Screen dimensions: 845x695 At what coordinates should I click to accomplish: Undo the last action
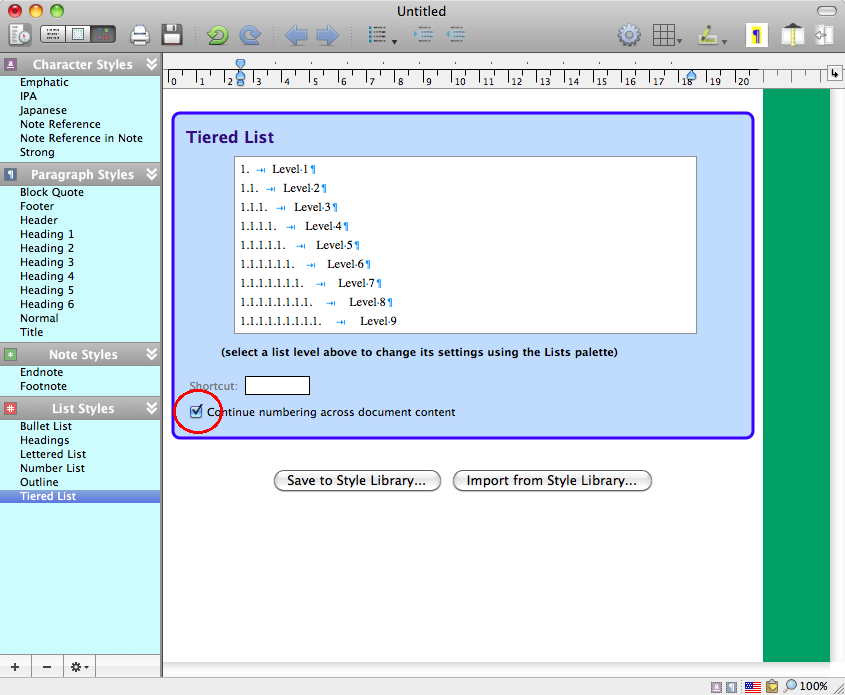coord(217,33)
